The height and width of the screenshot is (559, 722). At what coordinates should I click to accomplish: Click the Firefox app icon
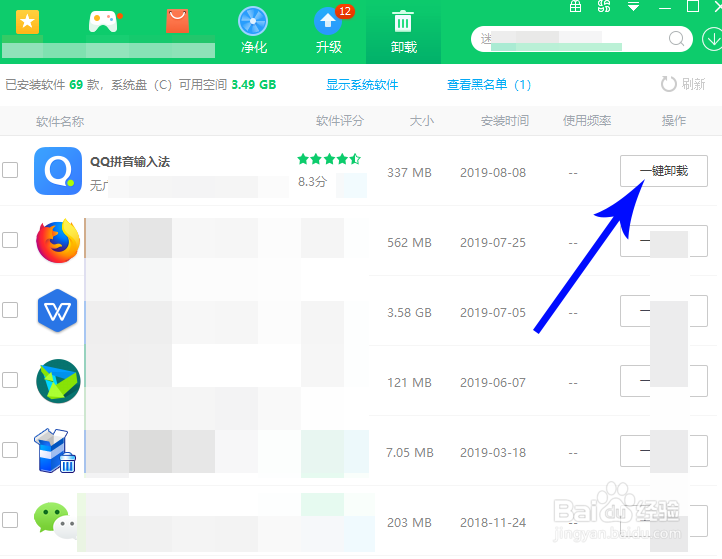58,241
